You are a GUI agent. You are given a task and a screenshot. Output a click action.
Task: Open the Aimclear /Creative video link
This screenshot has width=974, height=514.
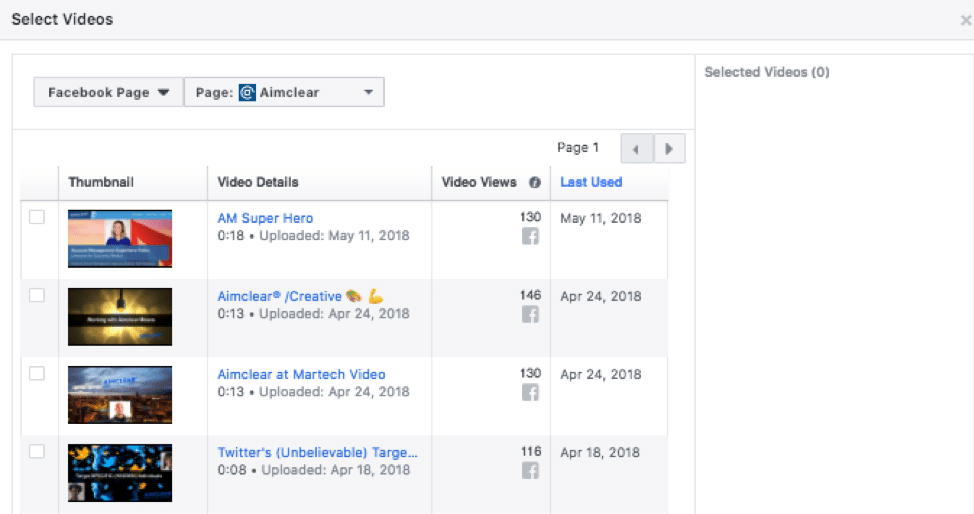301,296
